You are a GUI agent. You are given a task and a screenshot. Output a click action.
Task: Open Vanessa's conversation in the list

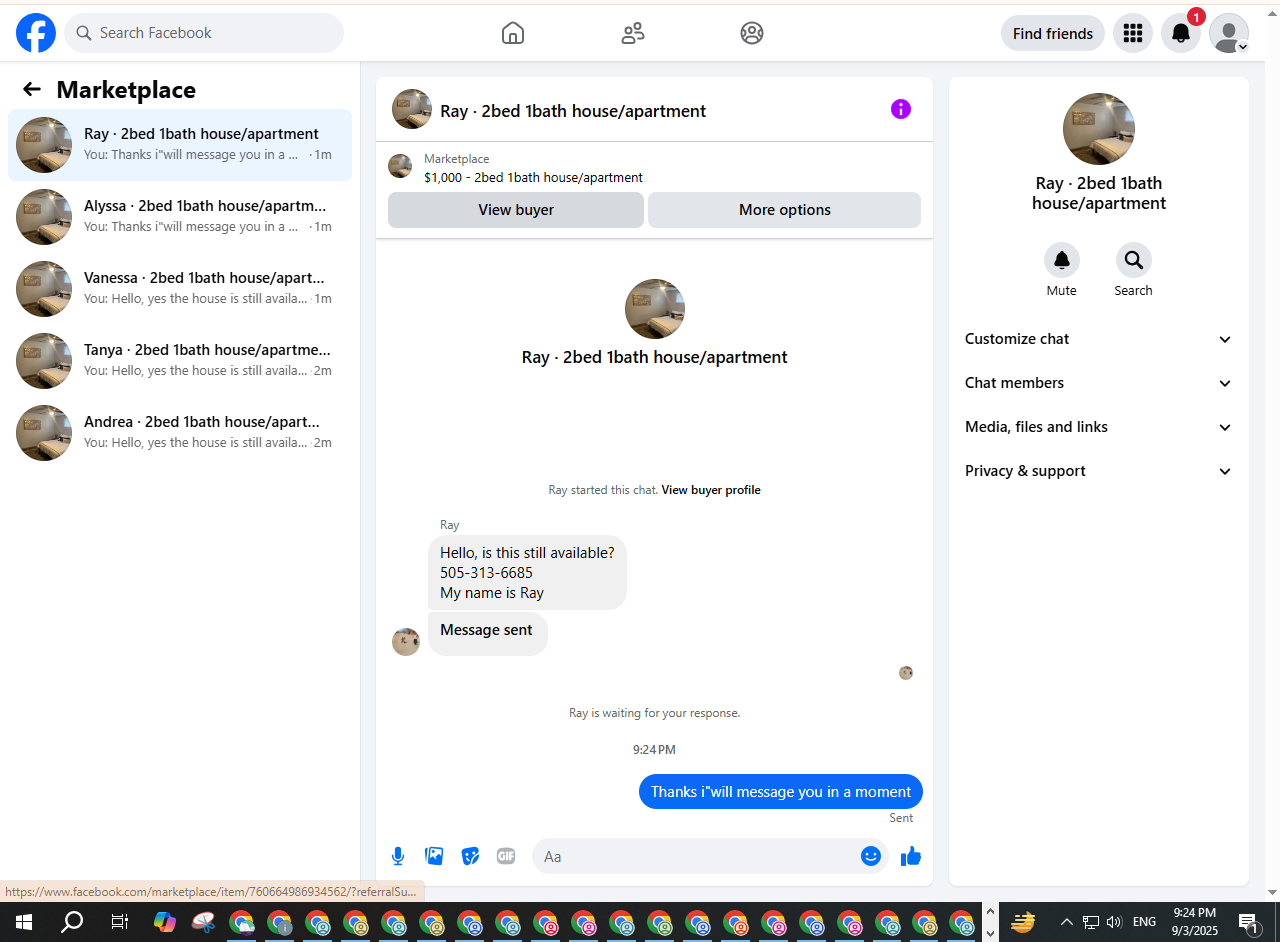point(180,289)
